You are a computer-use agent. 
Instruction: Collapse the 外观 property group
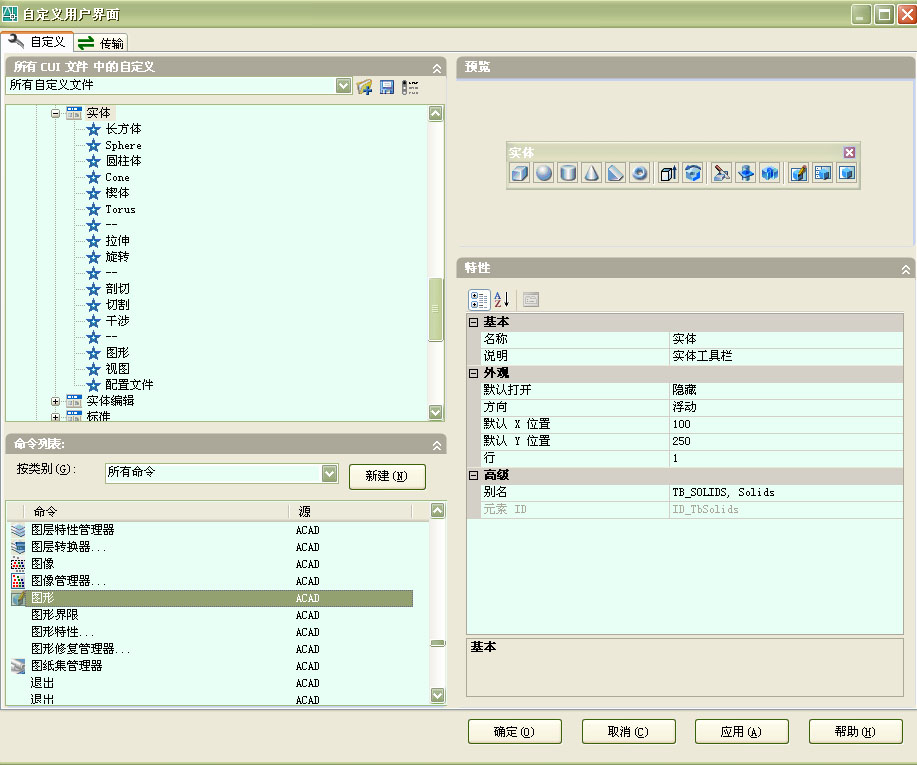473,373
